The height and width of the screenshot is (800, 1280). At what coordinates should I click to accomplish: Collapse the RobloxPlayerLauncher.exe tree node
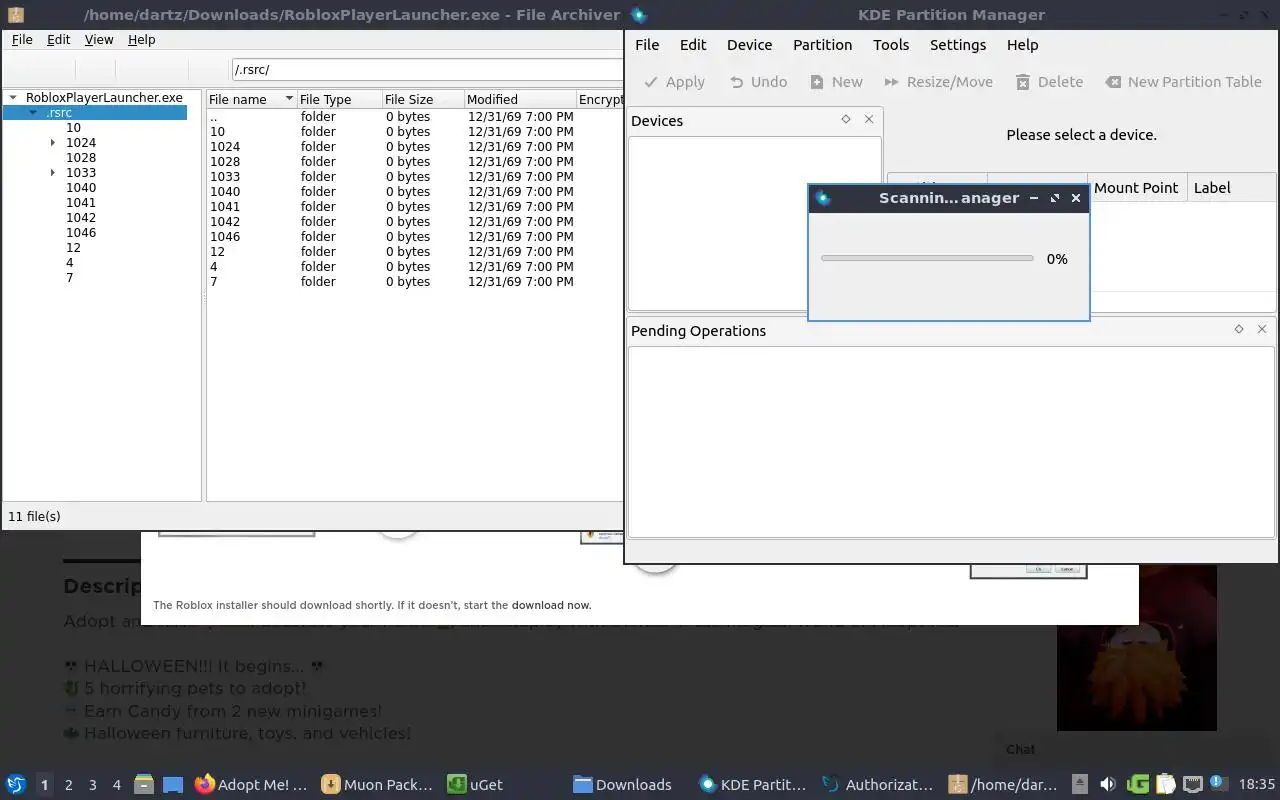(x=13, y=98)
